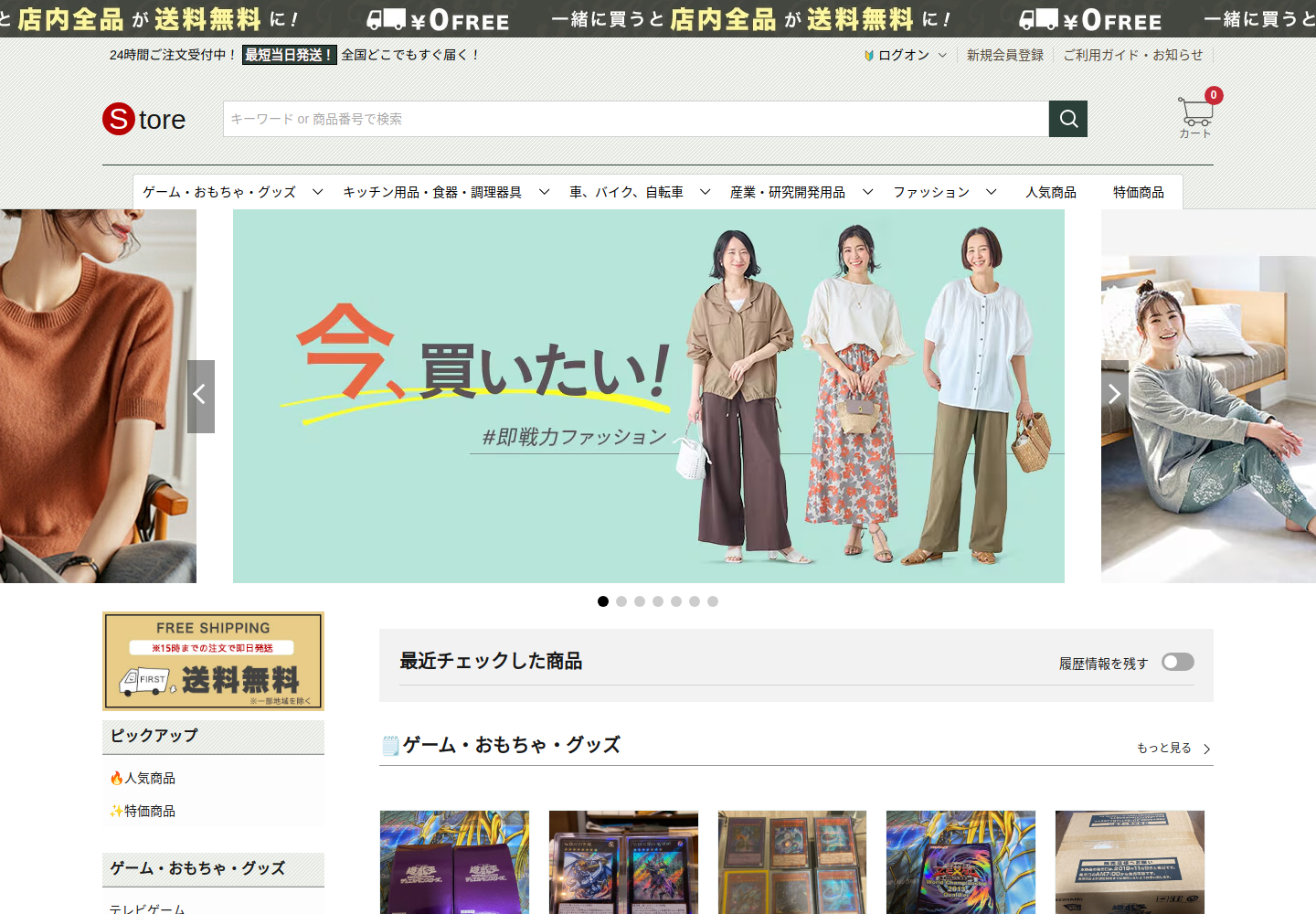Expand the 産業・研究開発用品 menu chevron
Viewport: 1316px width, 914px height.
pyautogui.click(x=868, y=192)
